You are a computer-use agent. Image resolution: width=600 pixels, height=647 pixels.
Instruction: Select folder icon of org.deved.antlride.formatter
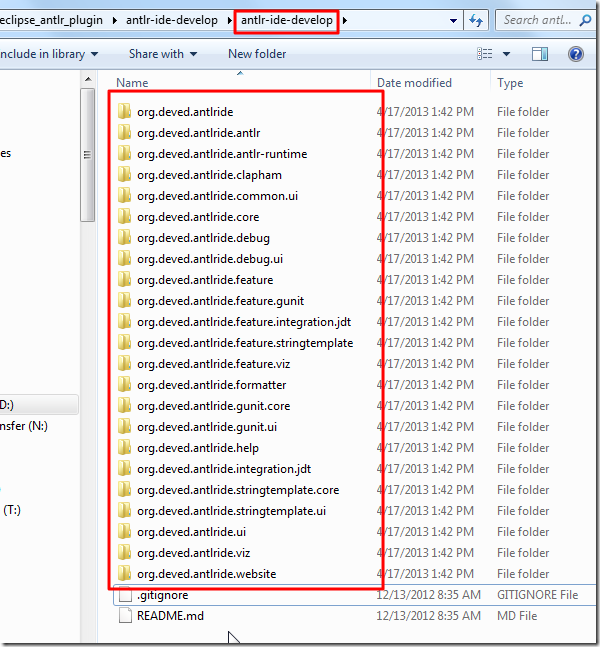click(x=124, y=385)
